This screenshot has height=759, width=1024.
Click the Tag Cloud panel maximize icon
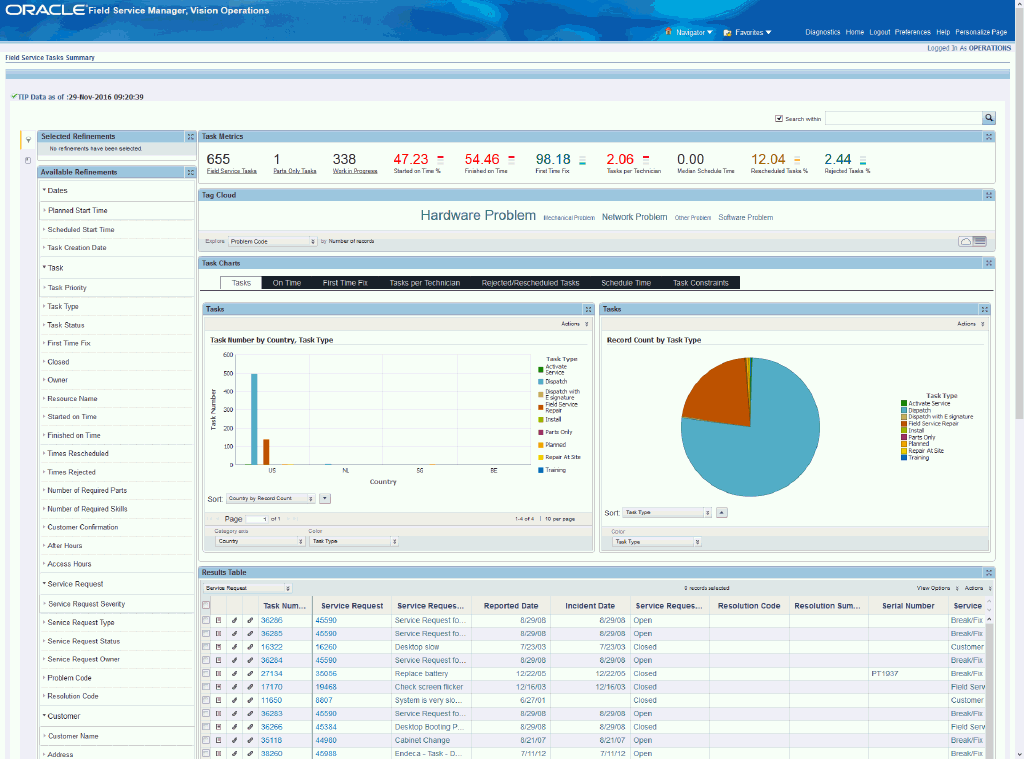(x=989, y=195)
